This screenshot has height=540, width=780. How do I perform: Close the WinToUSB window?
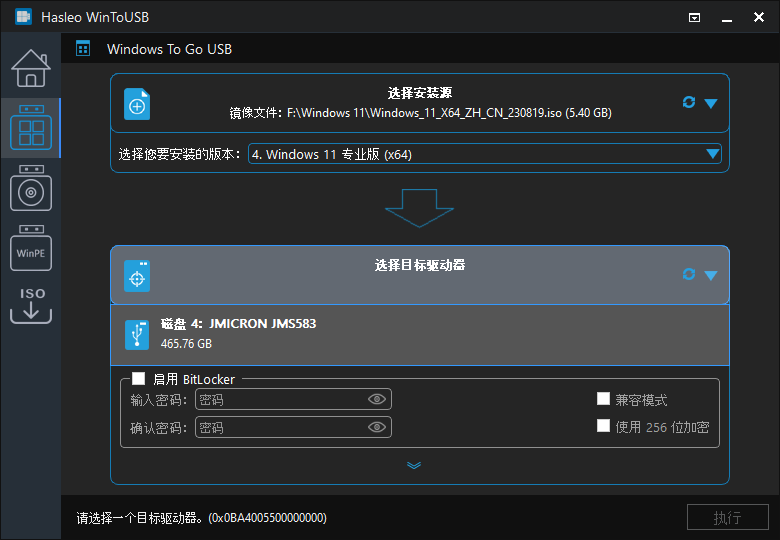click(x=759, y=17)
